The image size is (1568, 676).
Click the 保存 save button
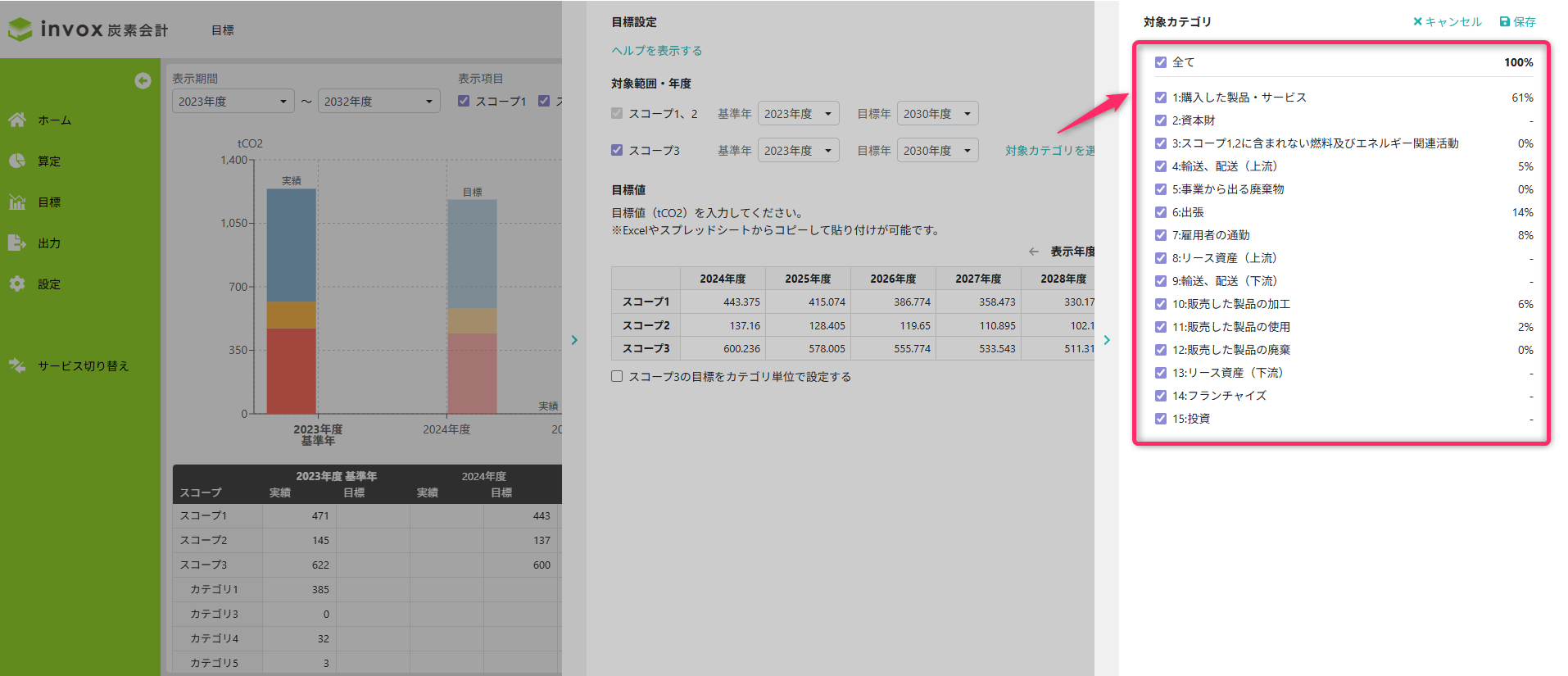point(1517,22)
